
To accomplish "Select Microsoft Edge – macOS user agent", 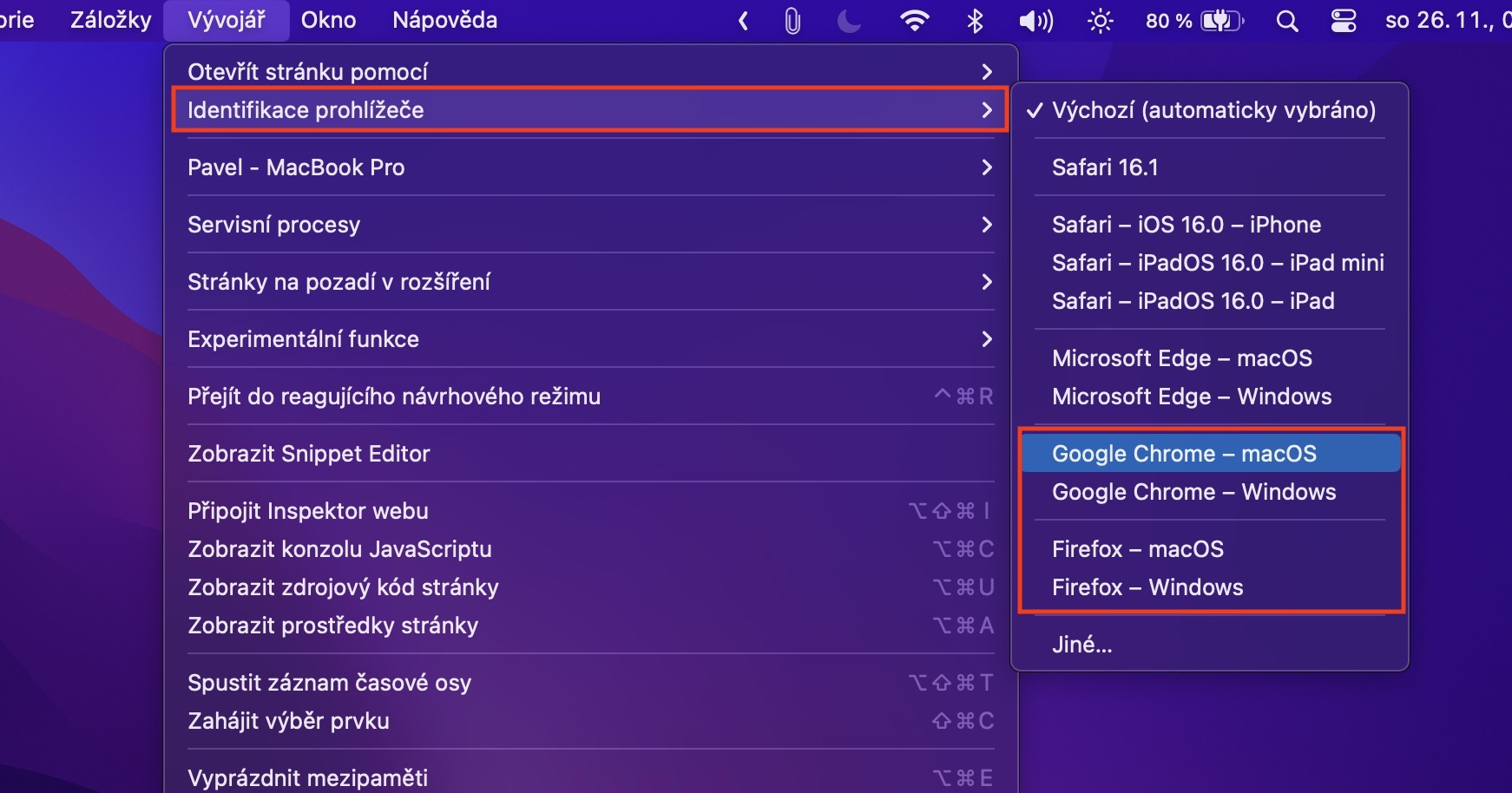I will [1210, 358].
